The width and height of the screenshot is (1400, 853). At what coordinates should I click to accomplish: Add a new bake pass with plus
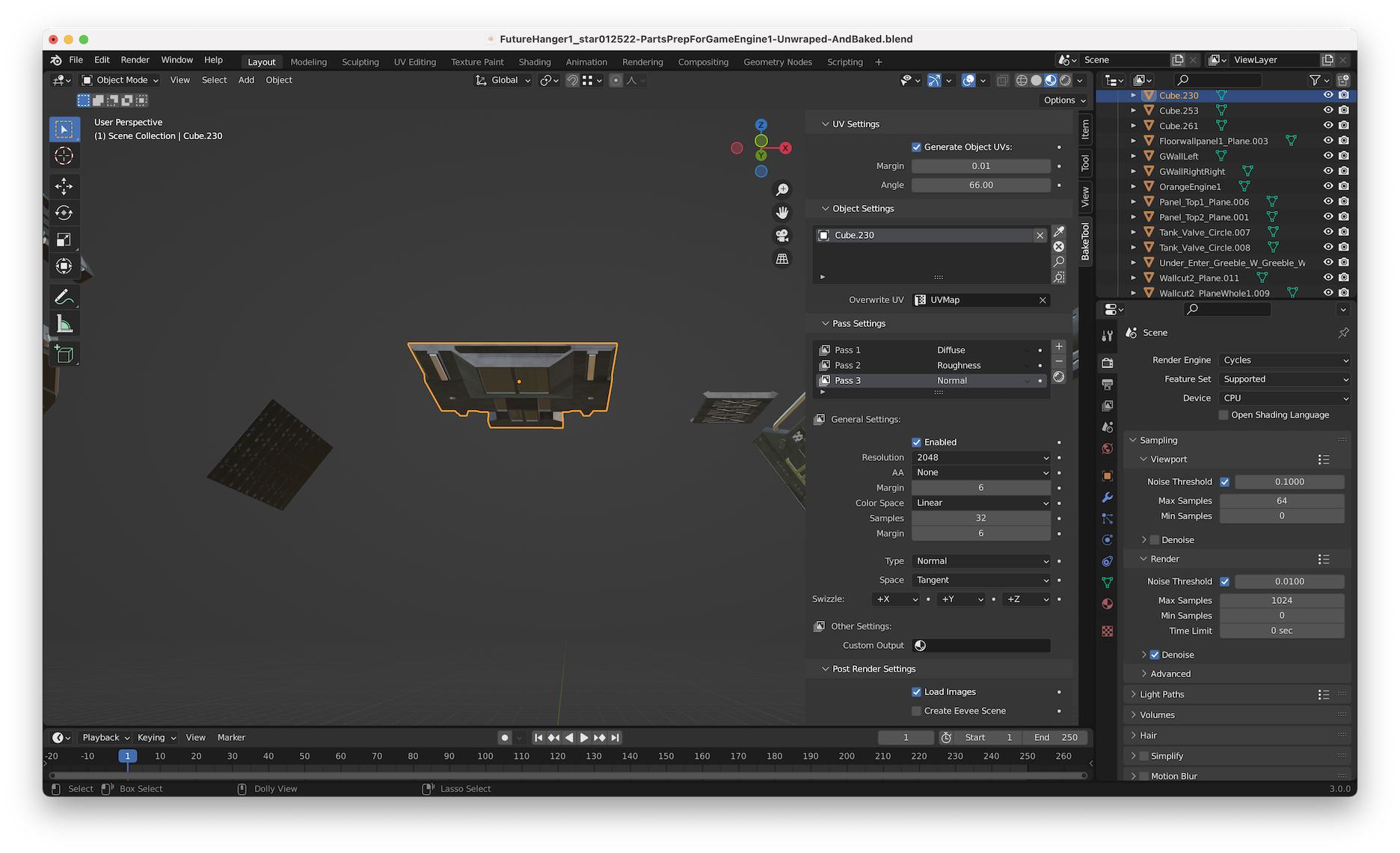point(1059,346)
